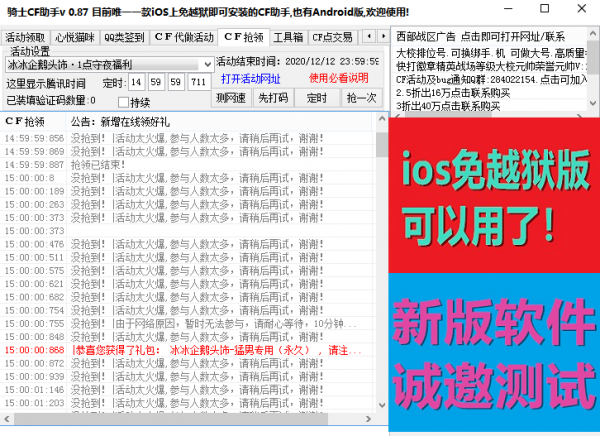Open the 心悦猫咪 tab
Image resolution: width=600 pixels, height=436 pixels.
[x=75, y=38]
